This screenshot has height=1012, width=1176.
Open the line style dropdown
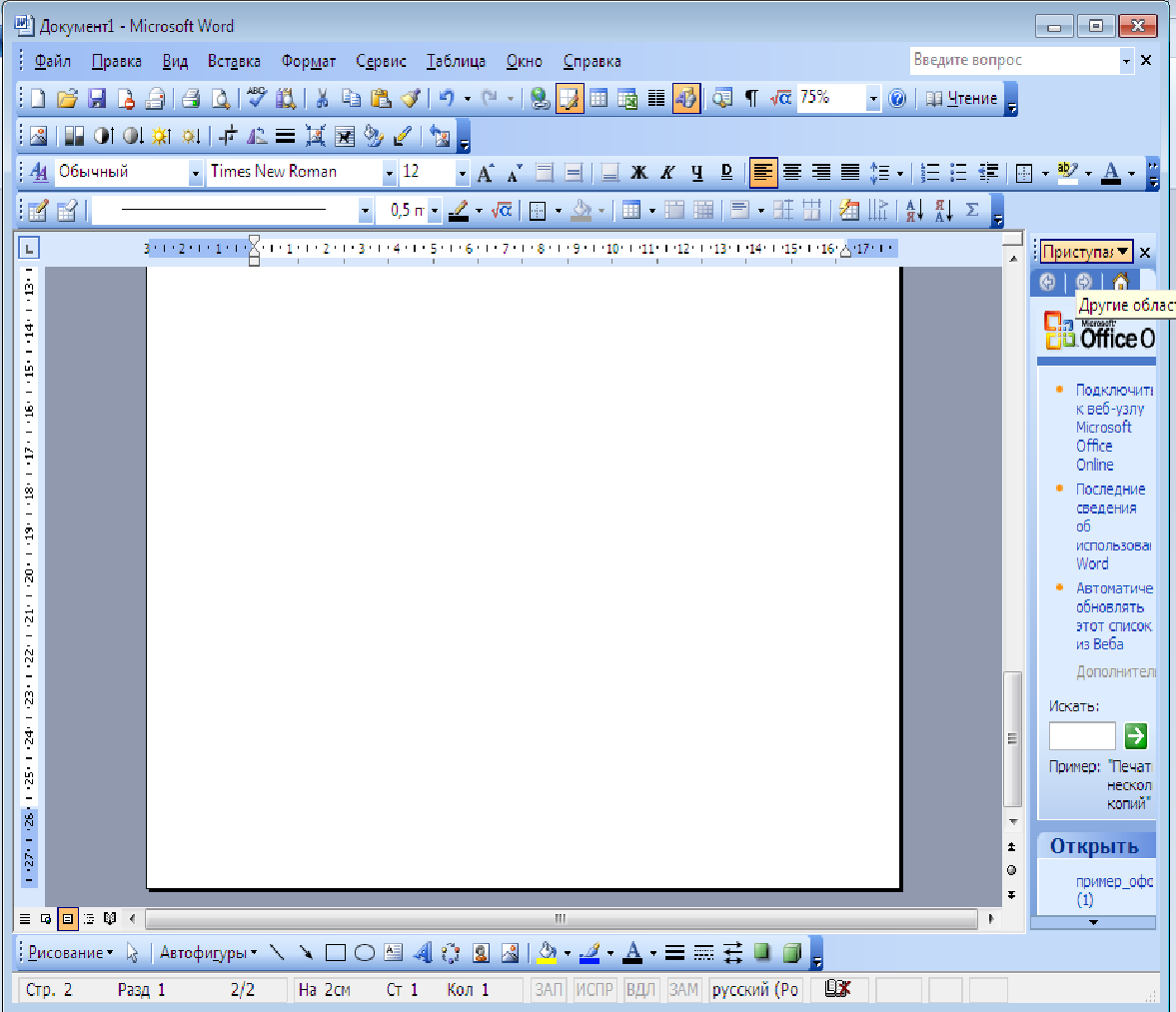[x=366, y=212]
